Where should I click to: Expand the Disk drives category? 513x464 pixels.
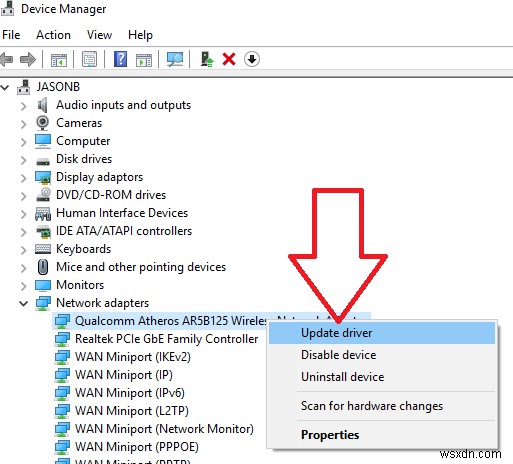coord(23,160)
